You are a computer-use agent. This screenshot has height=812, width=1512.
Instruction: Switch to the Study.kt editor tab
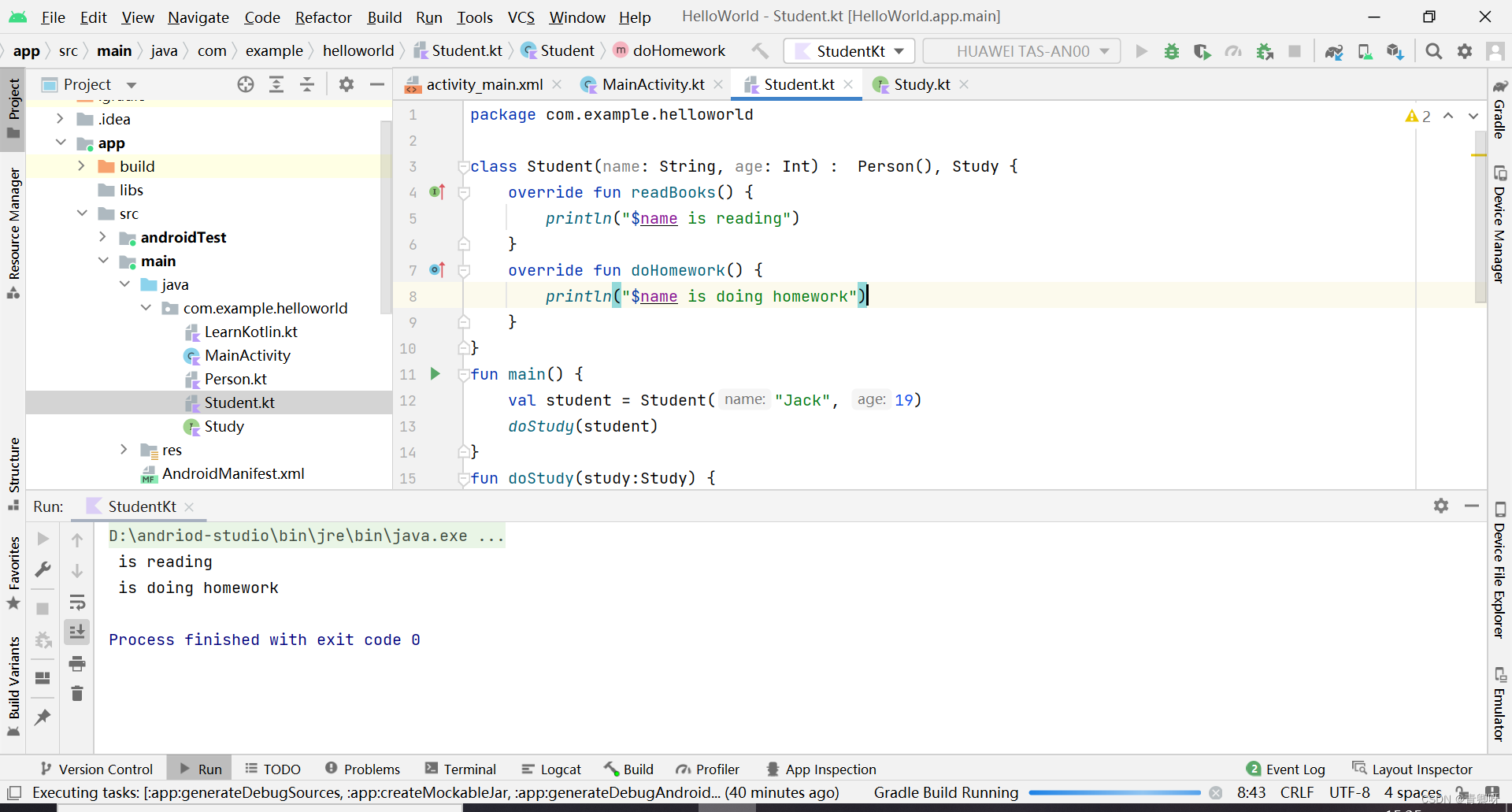pos(921,84)
